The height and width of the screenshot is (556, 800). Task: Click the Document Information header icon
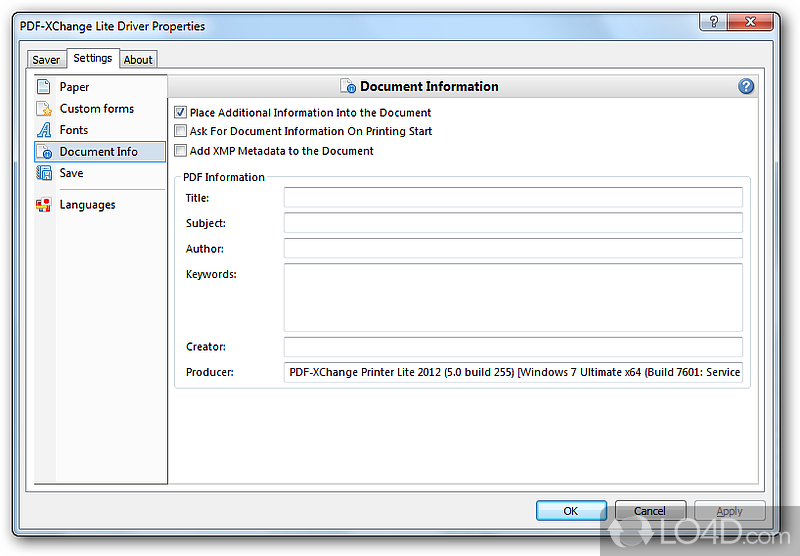pyautogui.click(x=347, y=86)
